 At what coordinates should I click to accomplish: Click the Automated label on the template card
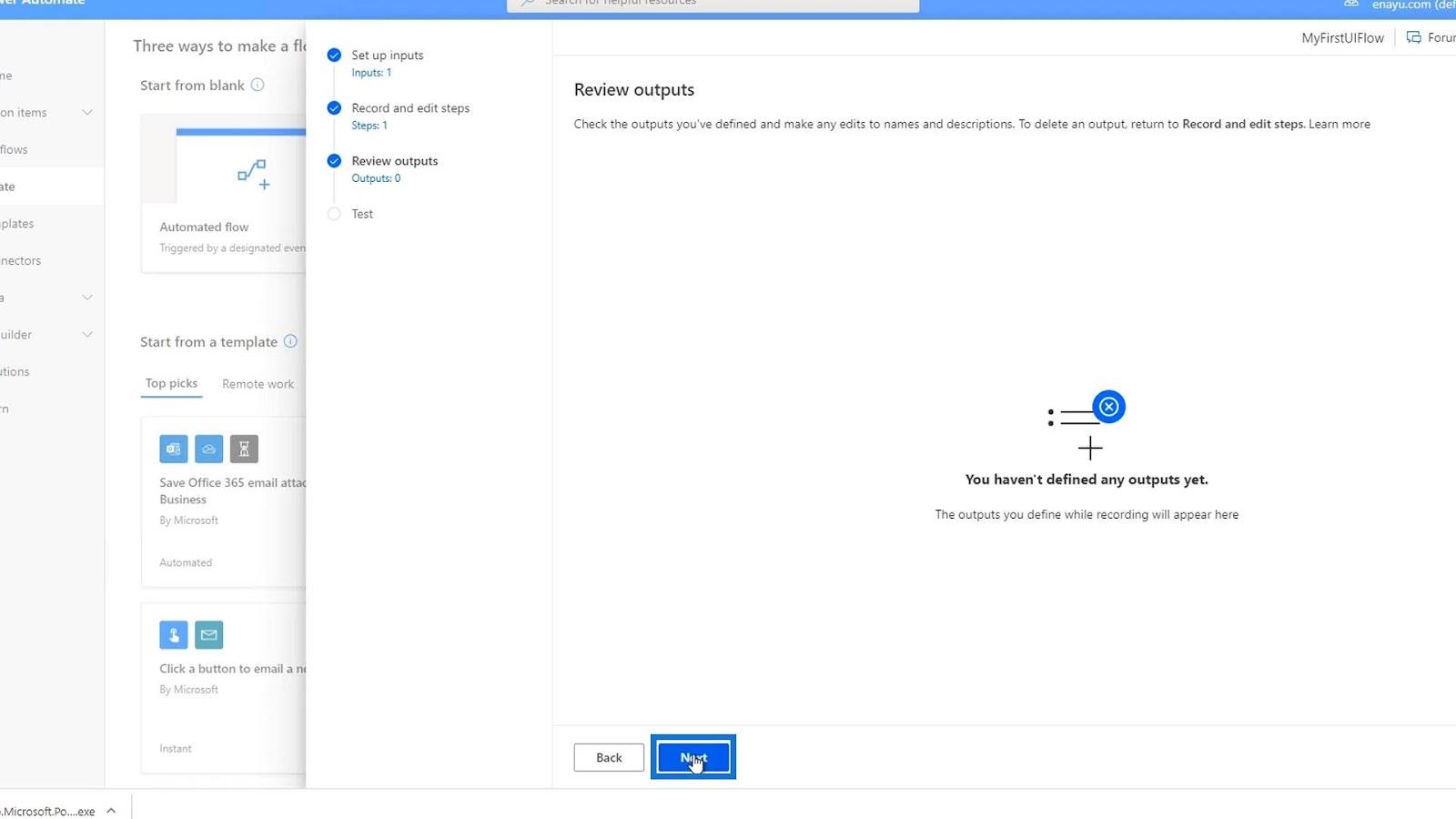pos(186,562)
